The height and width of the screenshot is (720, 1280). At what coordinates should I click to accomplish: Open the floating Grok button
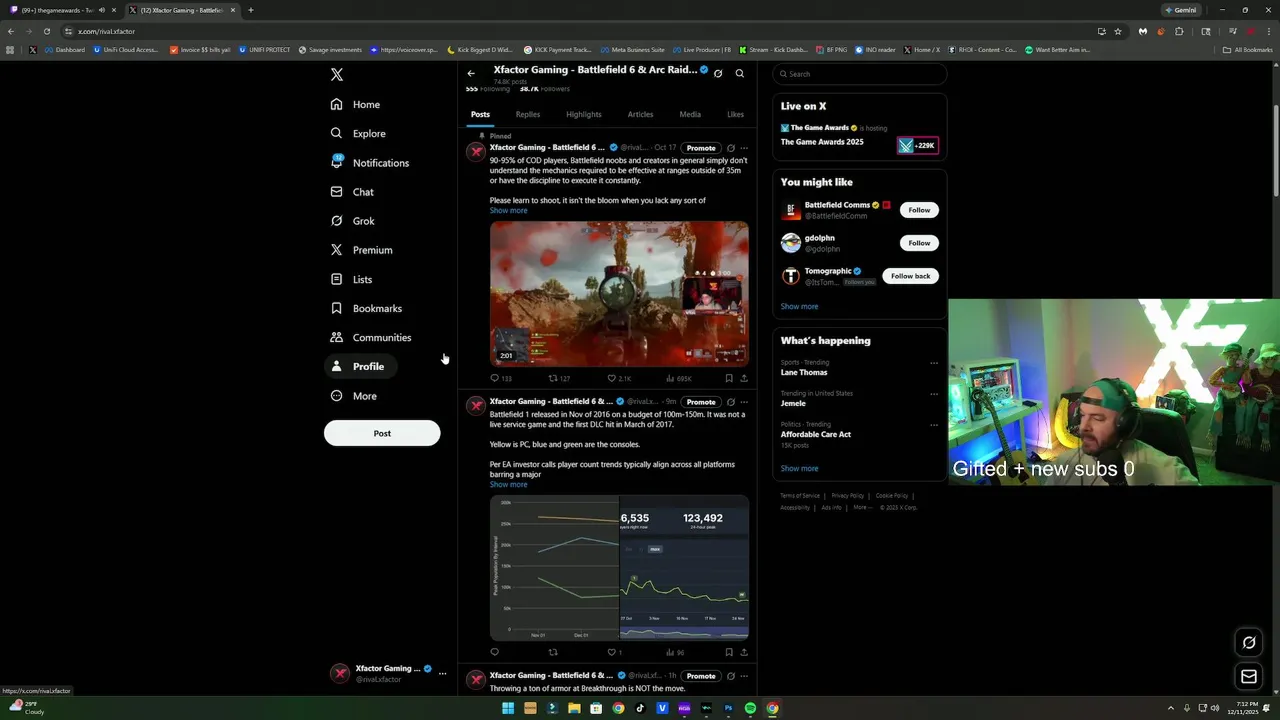click(x=1249, y=642)
